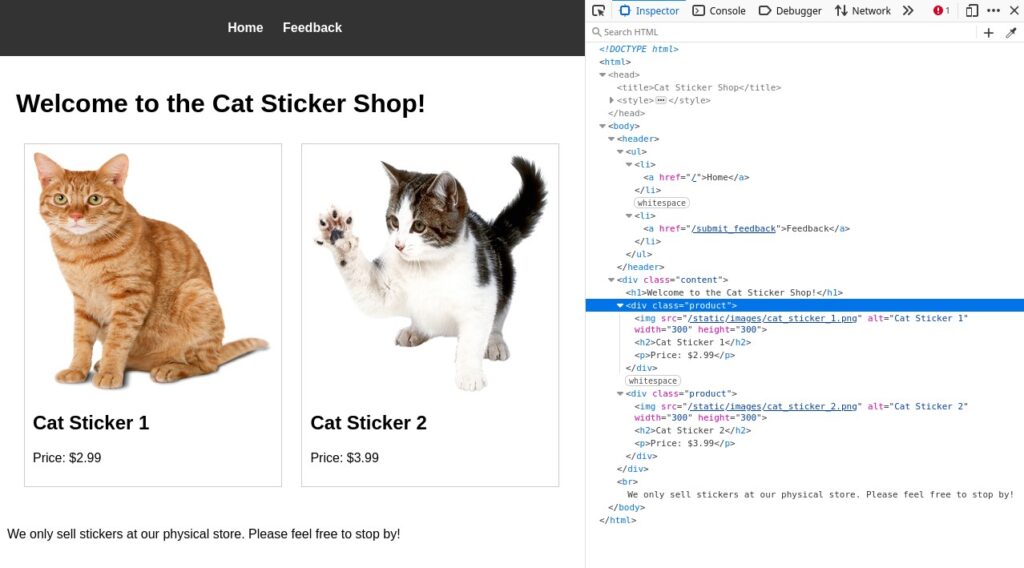
Task: Click the Home link in page header
Action: [245, 28]
